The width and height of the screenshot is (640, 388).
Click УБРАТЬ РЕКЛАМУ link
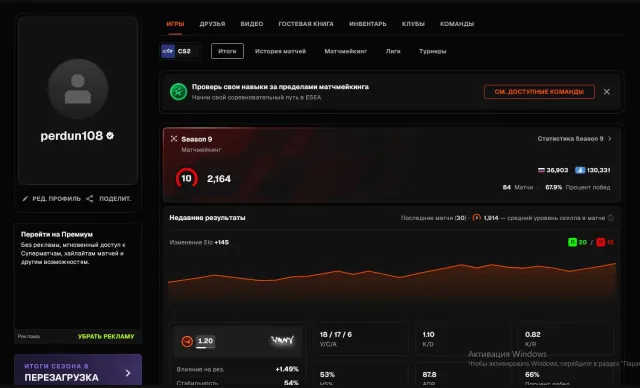coord(106,337)
